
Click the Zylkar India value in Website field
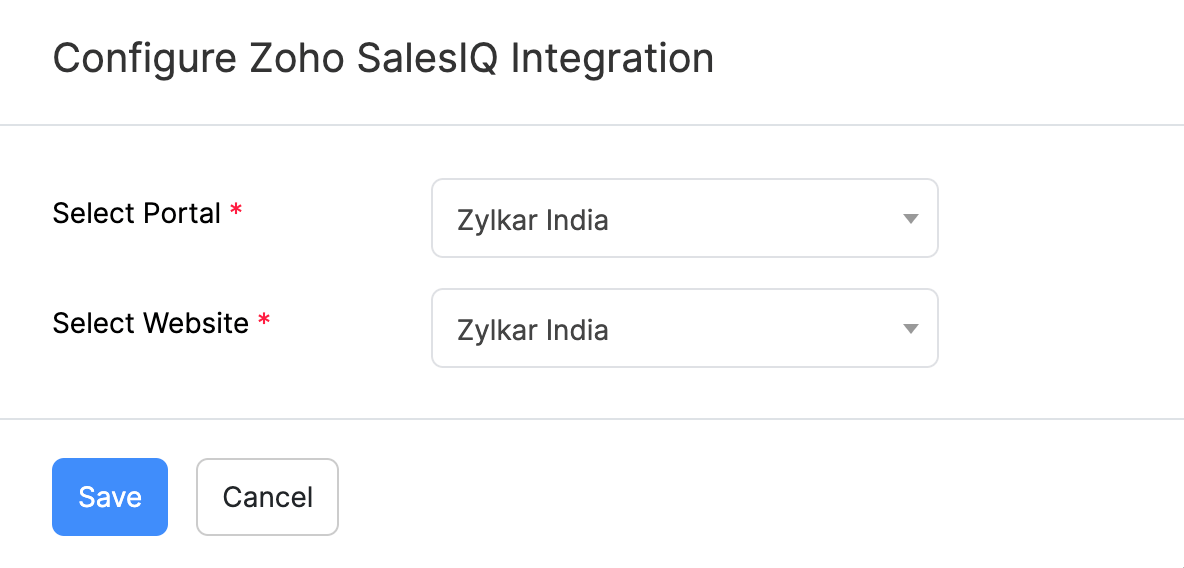[532, 329]
